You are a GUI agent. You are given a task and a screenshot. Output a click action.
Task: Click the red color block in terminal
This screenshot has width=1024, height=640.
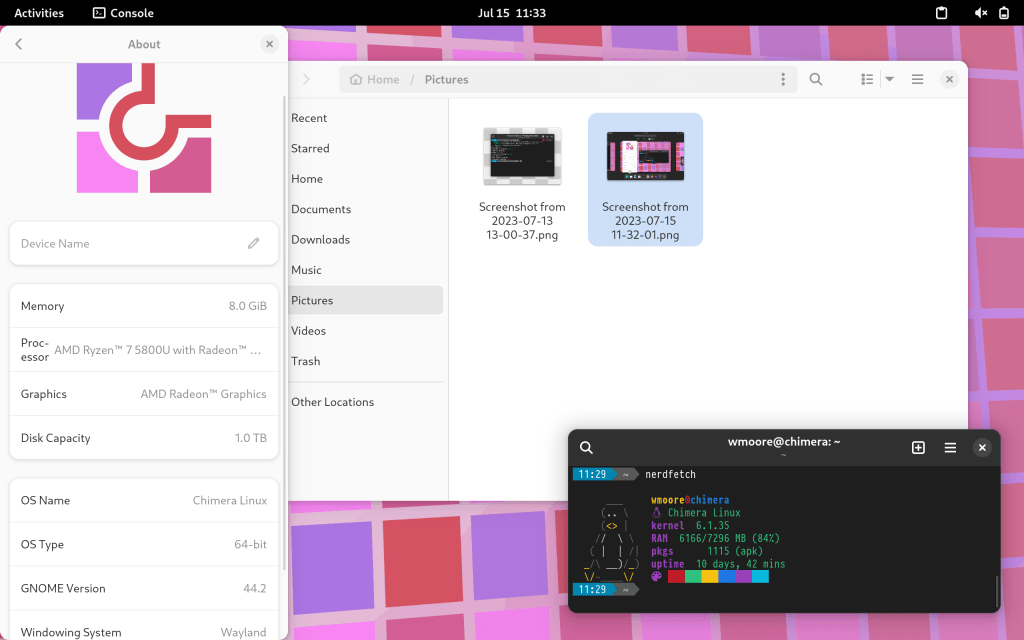676,576
